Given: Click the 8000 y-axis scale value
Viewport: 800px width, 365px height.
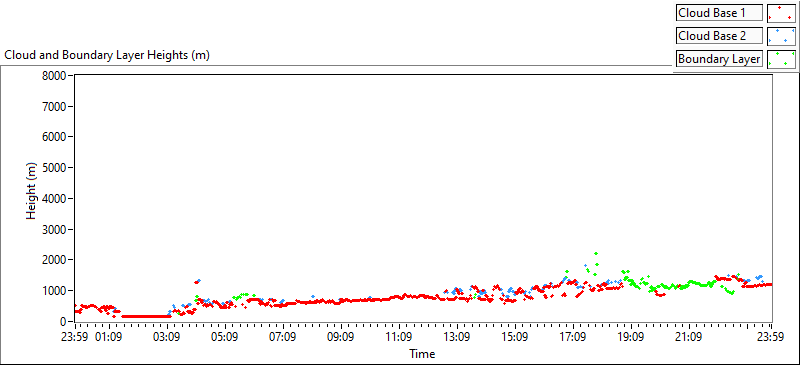Looking at the screenshot, I should coord(55,76).
